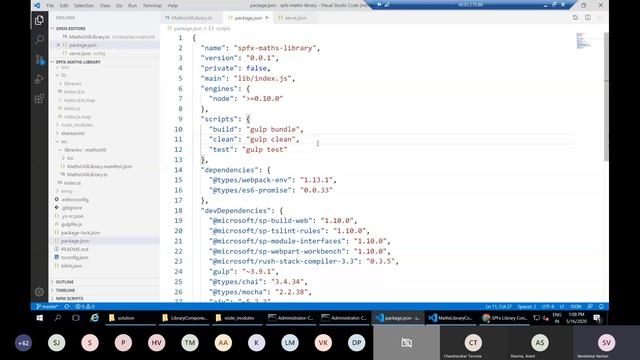Click the "devDependencies" key on line 18
The width and height of the screenshot is (640, 360).
point(237,211)
